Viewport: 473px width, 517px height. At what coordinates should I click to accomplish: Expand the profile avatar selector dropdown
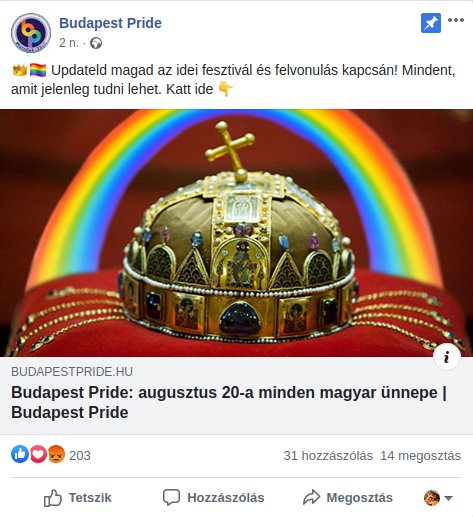tap(438, 498)
